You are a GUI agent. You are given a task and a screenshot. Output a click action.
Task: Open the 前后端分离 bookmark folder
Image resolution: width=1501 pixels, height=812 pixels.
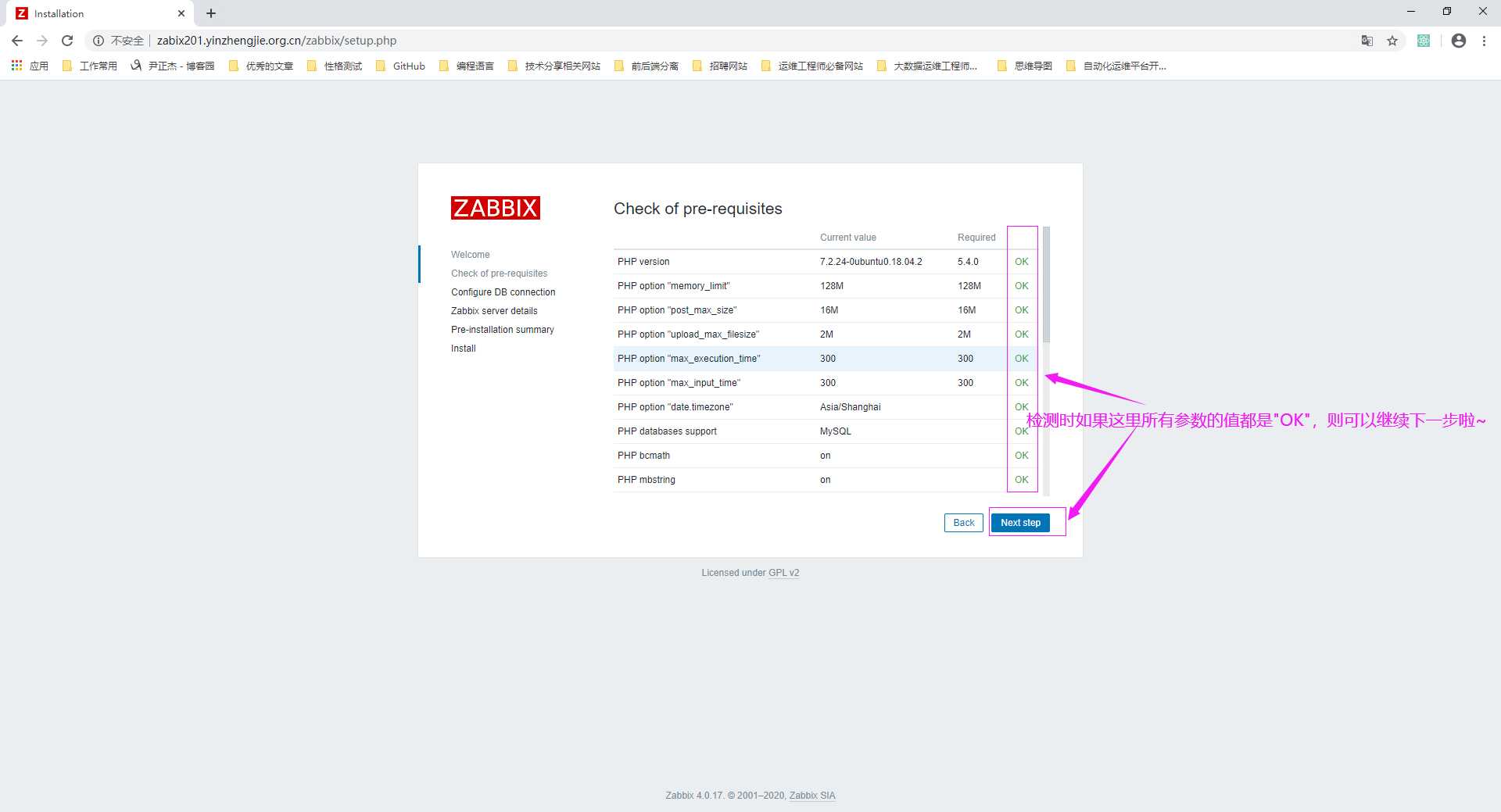647,66
